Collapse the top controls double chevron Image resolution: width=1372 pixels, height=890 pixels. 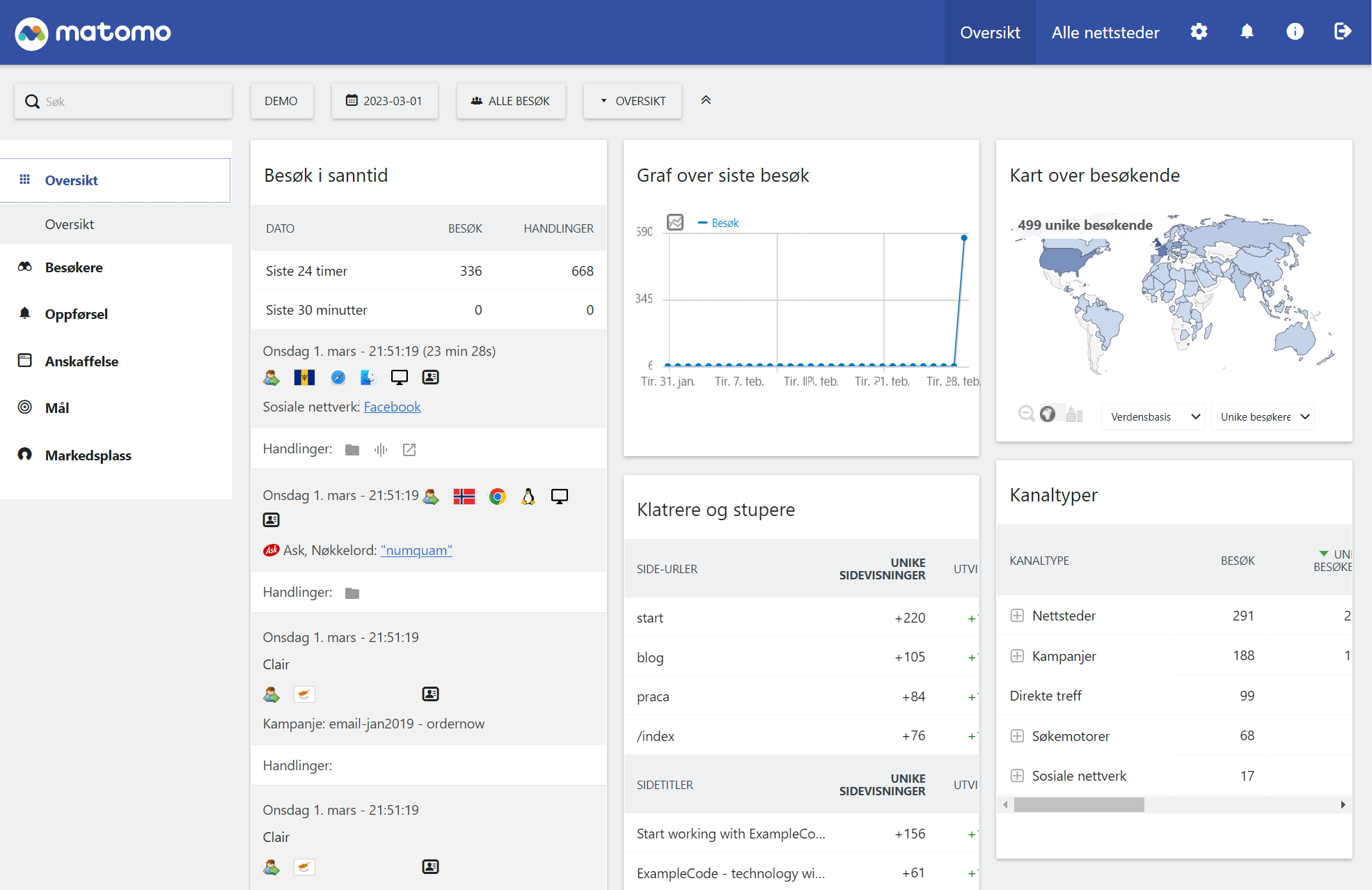pos(706,100)
